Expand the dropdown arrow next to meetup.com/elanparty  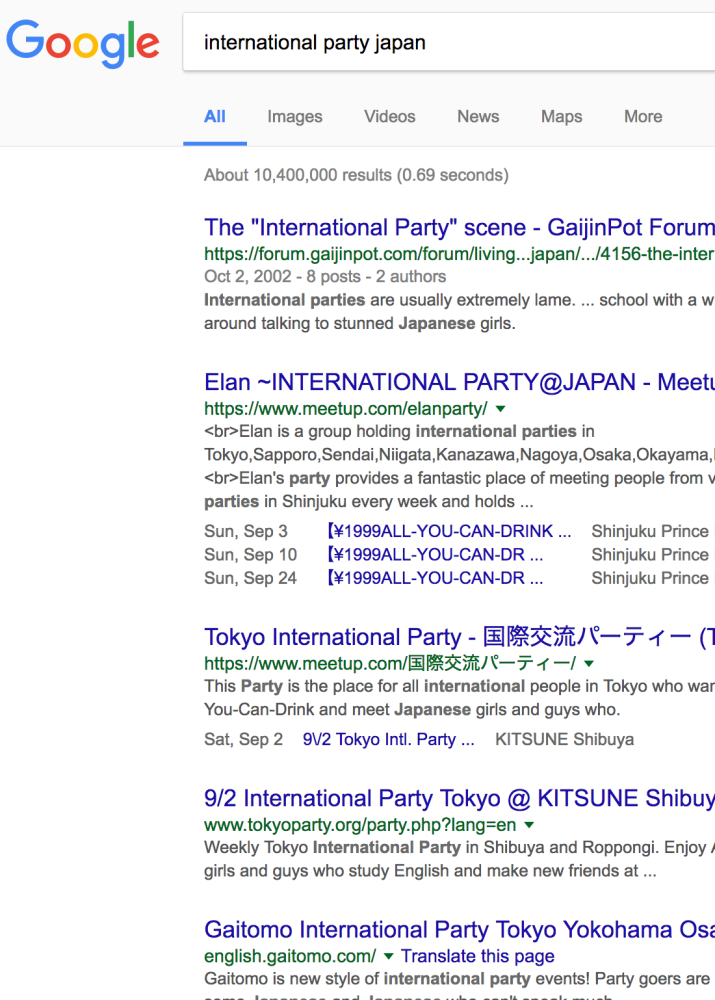[x=501, y=409]
